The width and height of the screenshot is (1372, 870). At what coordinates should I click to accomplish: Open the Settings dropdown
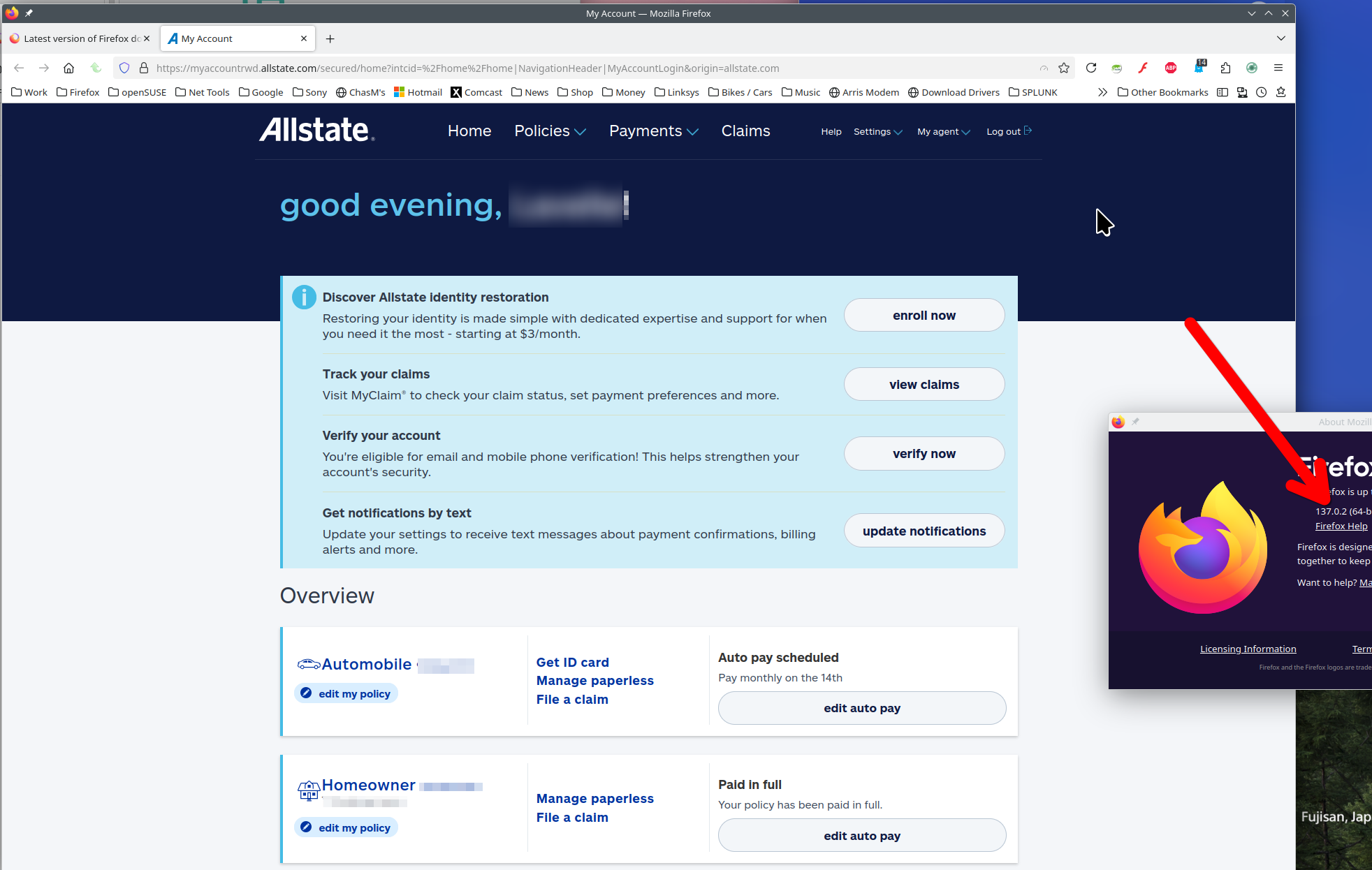[878, 131]
